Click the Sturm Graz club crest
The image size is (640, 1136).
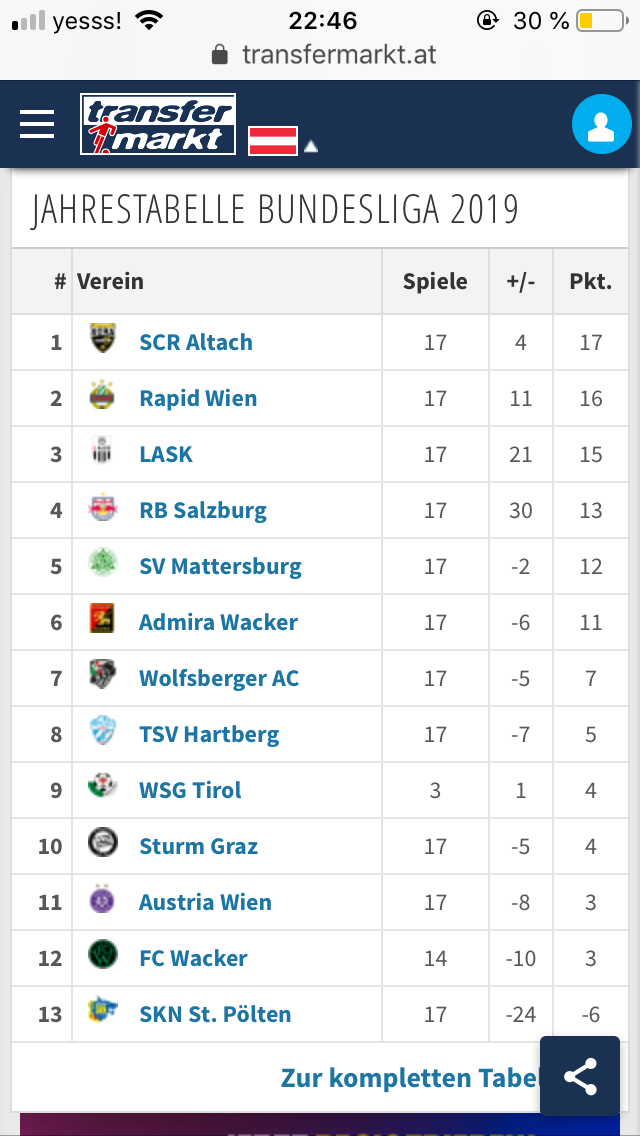pyautogui.click(x=102, y=843)
